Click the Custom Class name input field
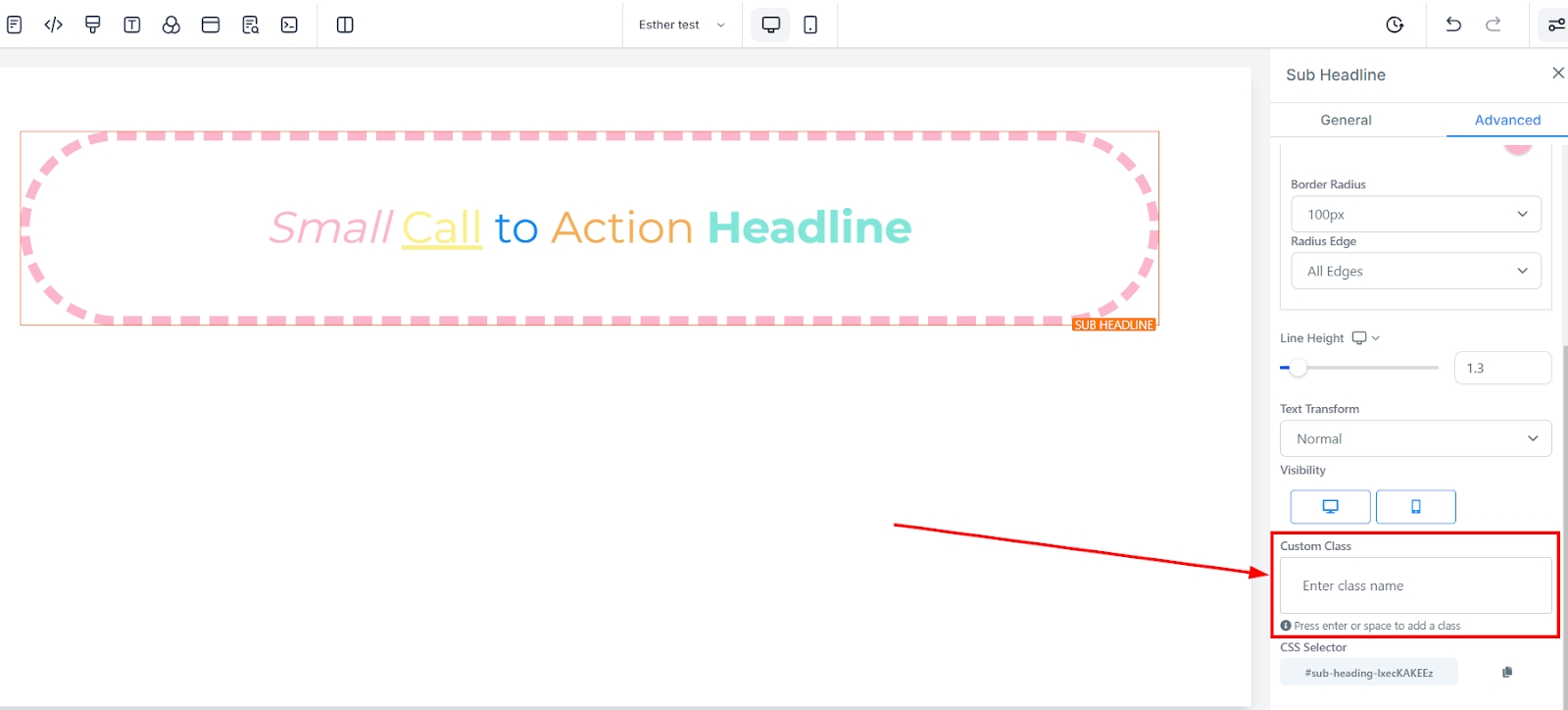Screen dimensions: 1568x710 click(x=1415, y=585)
